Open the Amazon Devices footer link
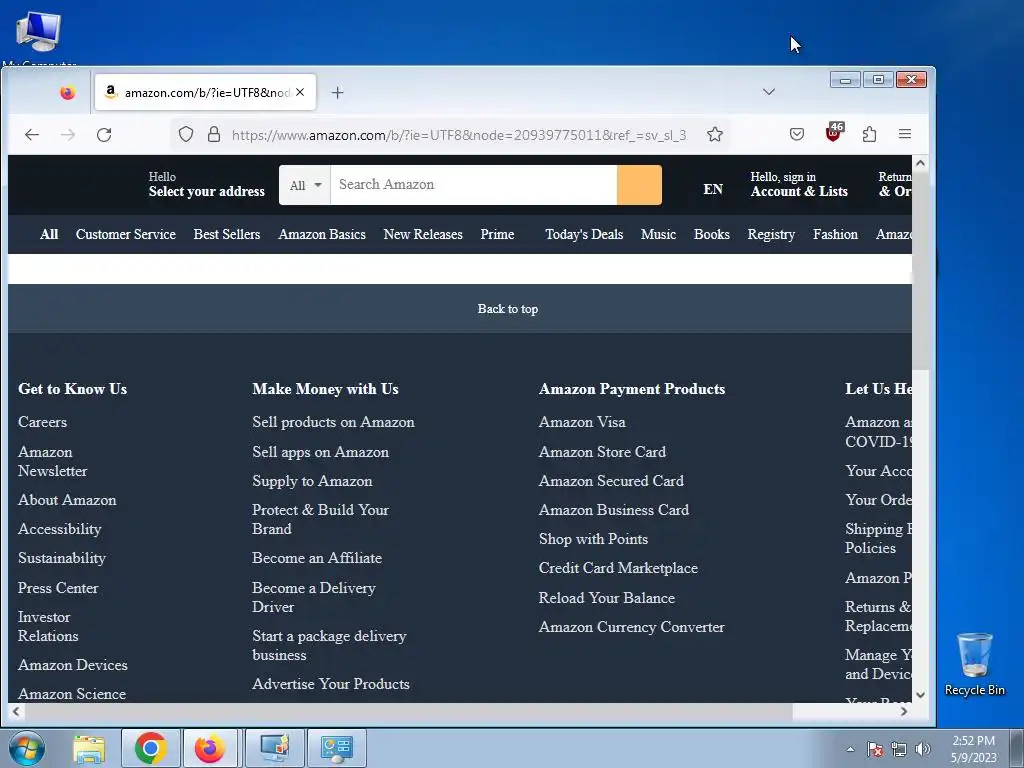The image size is (1024, 768). pyautogui.click(x=72, y=665)
